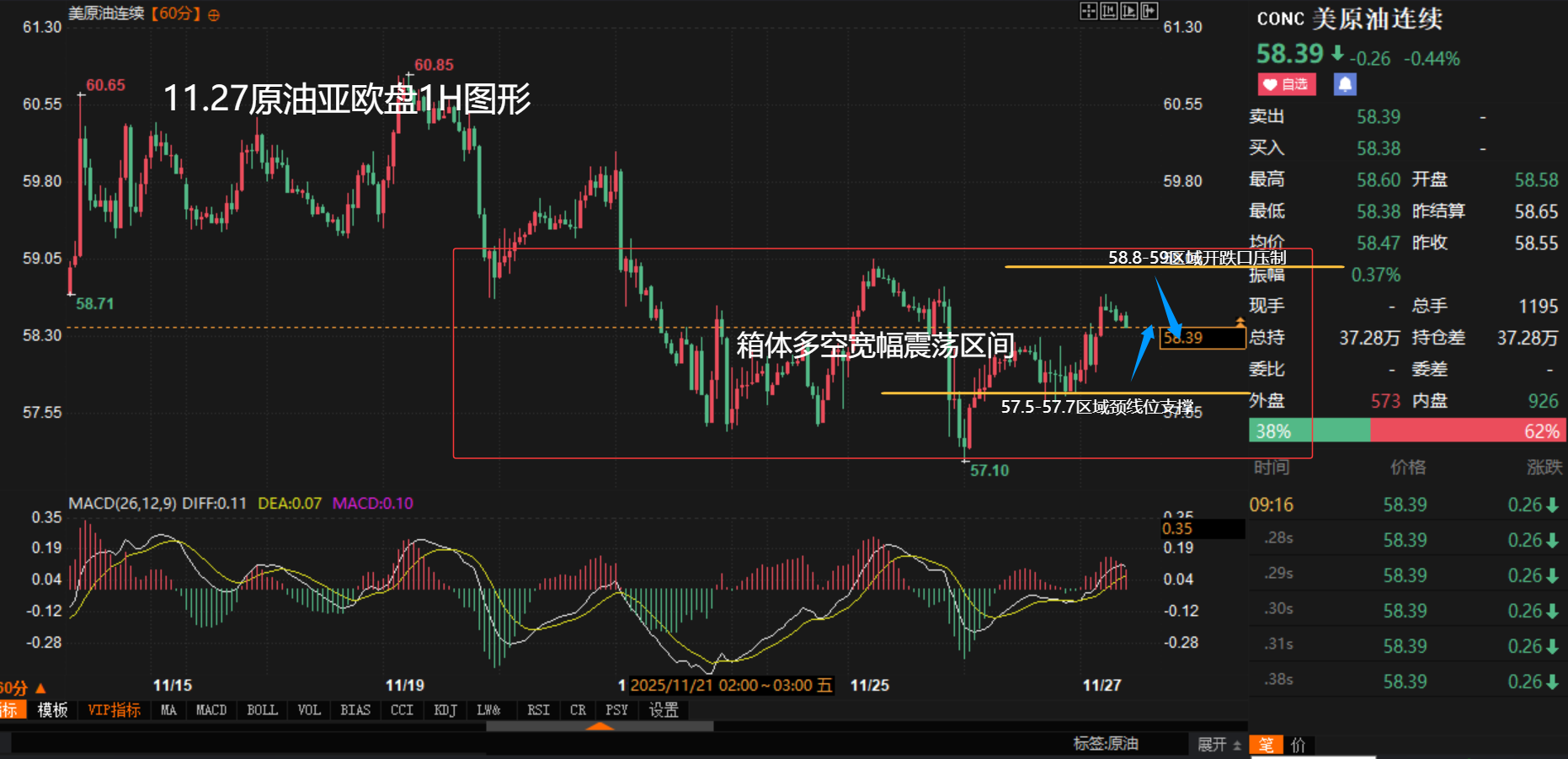This screenshot has height=759, width=1568.
Task: Click the second chart tool icon above chart
Action: 1108,11
